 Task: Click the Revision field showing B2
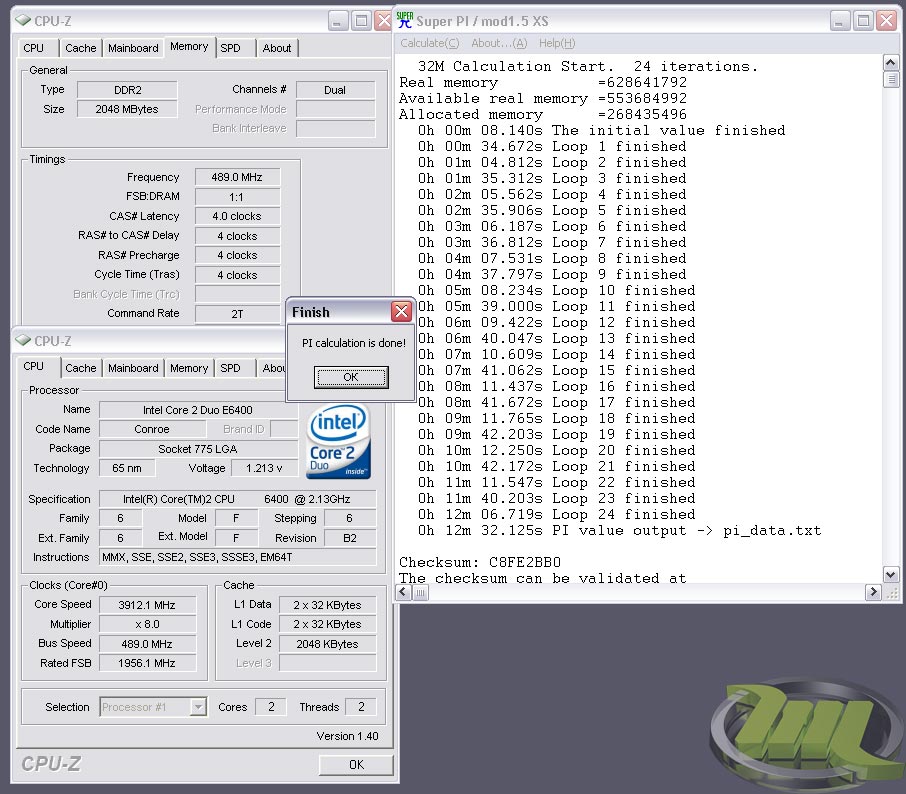[350, 538]
